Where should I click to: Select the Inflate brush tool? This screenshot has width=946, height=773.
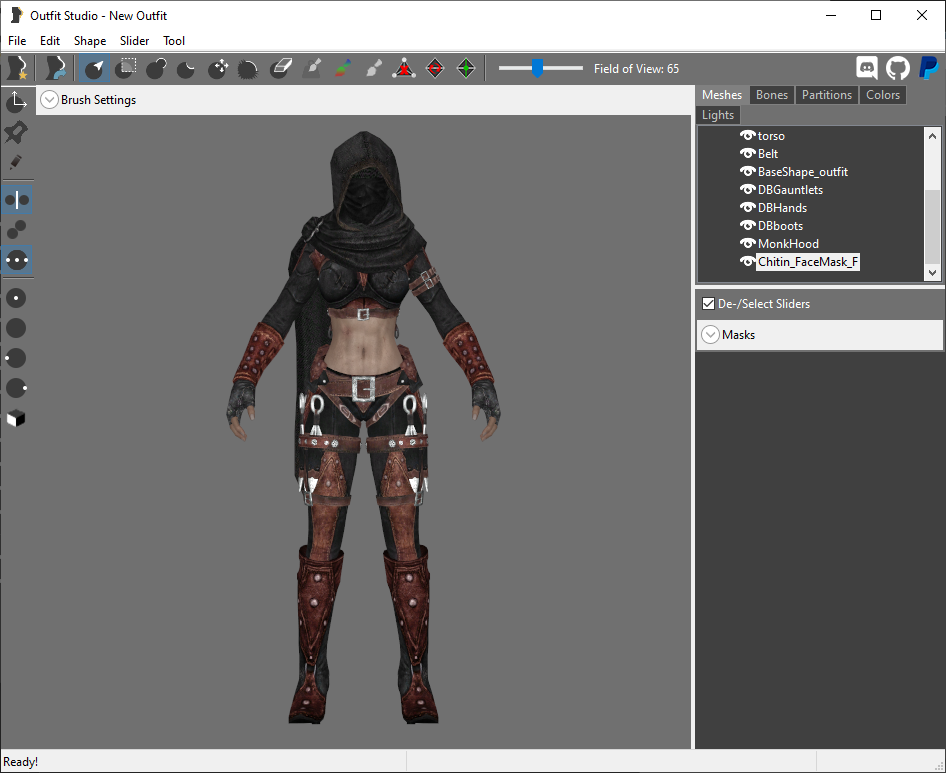click(x=156, y=69)
